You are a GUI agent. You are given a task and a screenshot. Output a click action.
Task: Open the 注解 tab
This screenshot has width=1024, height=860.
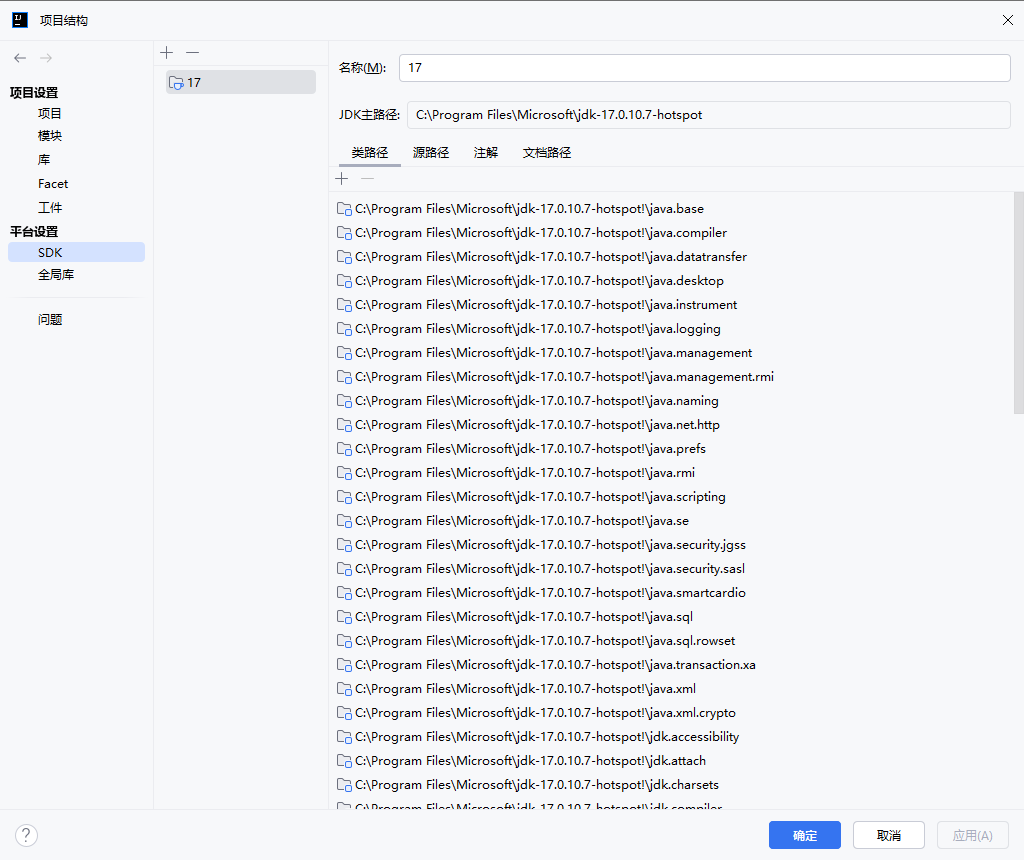[x=486, y=153]
